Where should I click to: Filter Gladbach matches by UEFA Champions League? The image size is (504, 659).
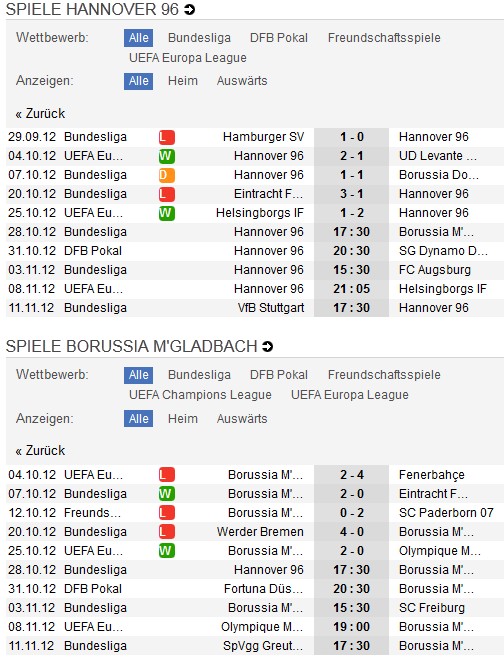point(201,395)
